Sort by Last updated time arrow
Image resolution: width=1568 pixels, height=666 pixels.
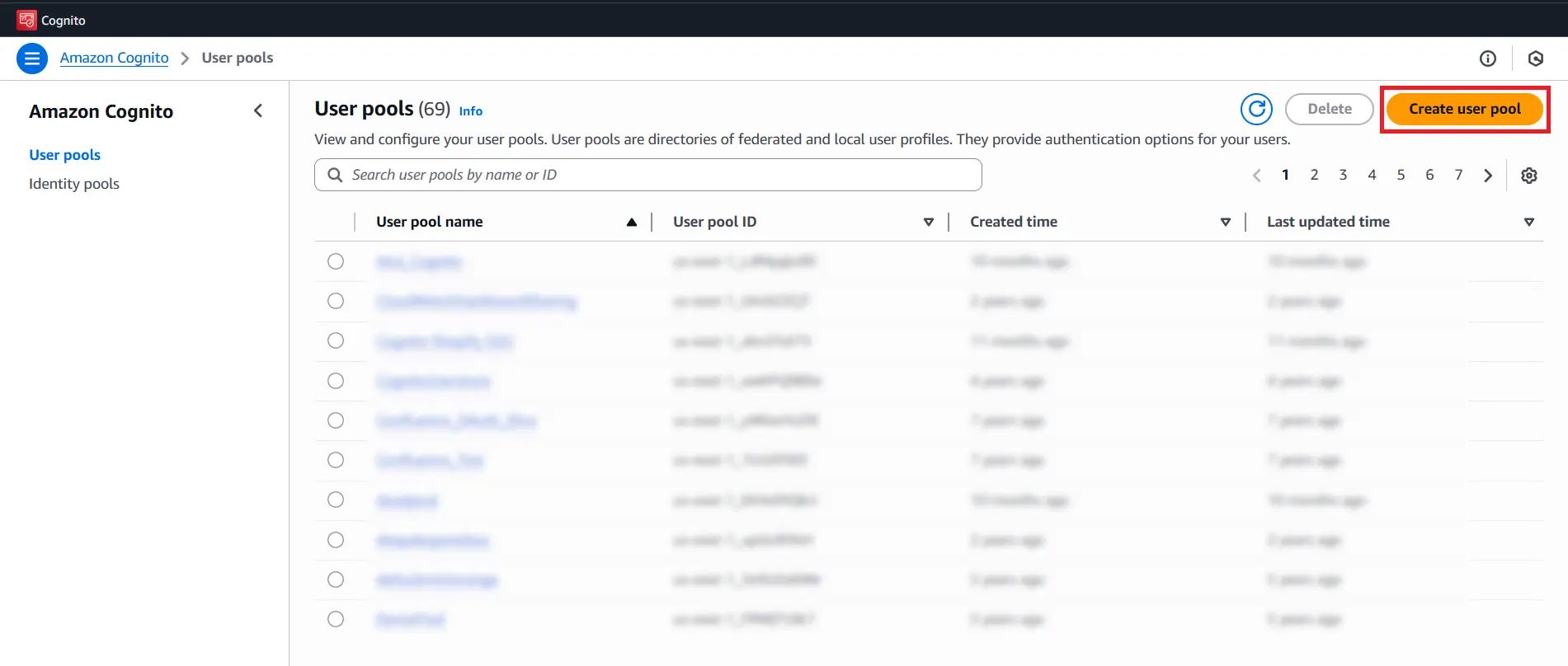pos(1529,222)
